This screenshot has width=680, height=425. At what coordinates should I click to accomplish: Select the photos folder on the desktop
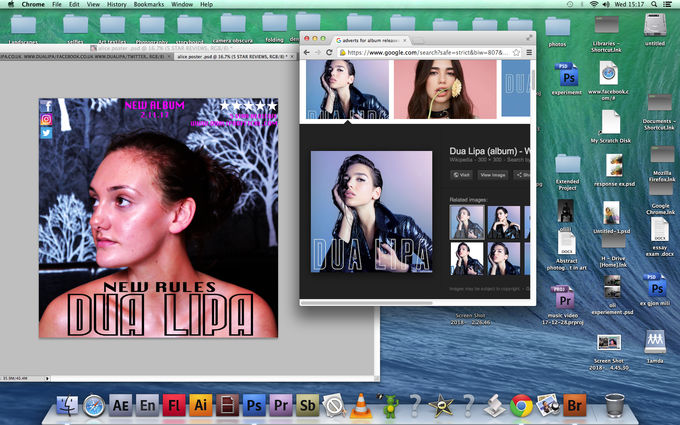(x=557, y=32)
